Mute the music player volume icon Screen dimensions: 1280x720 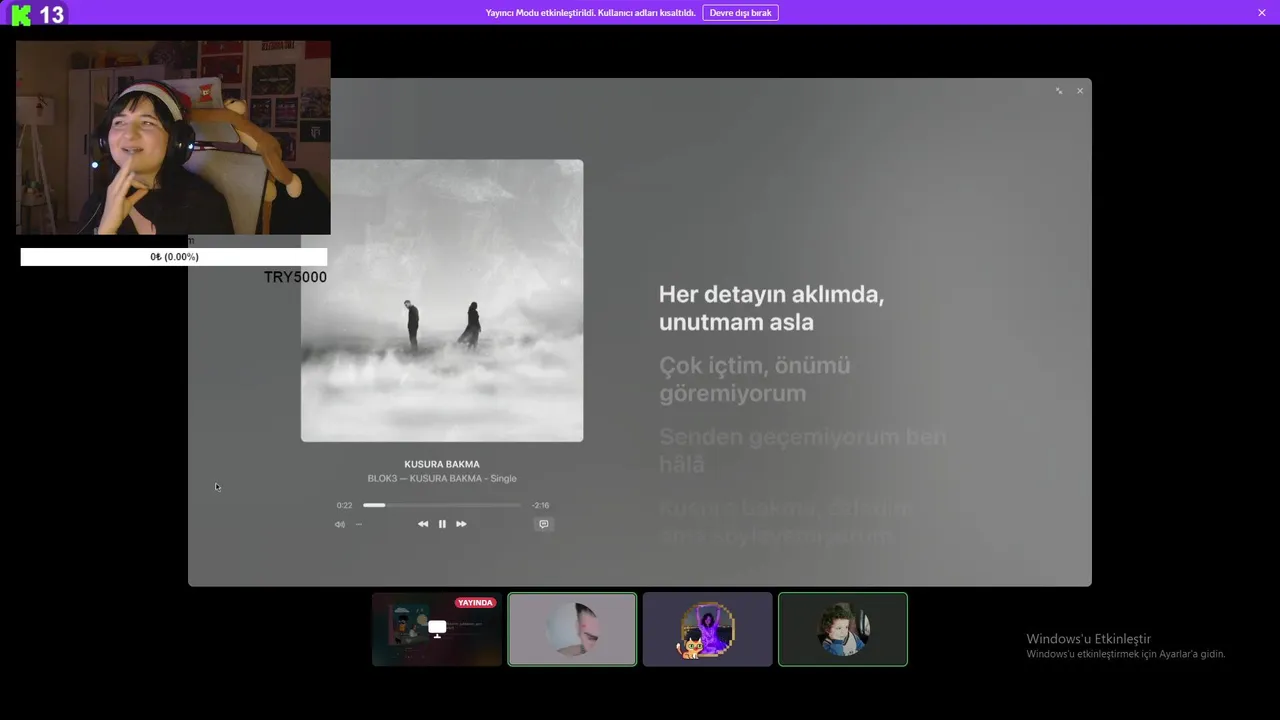[x=340, y=524]
